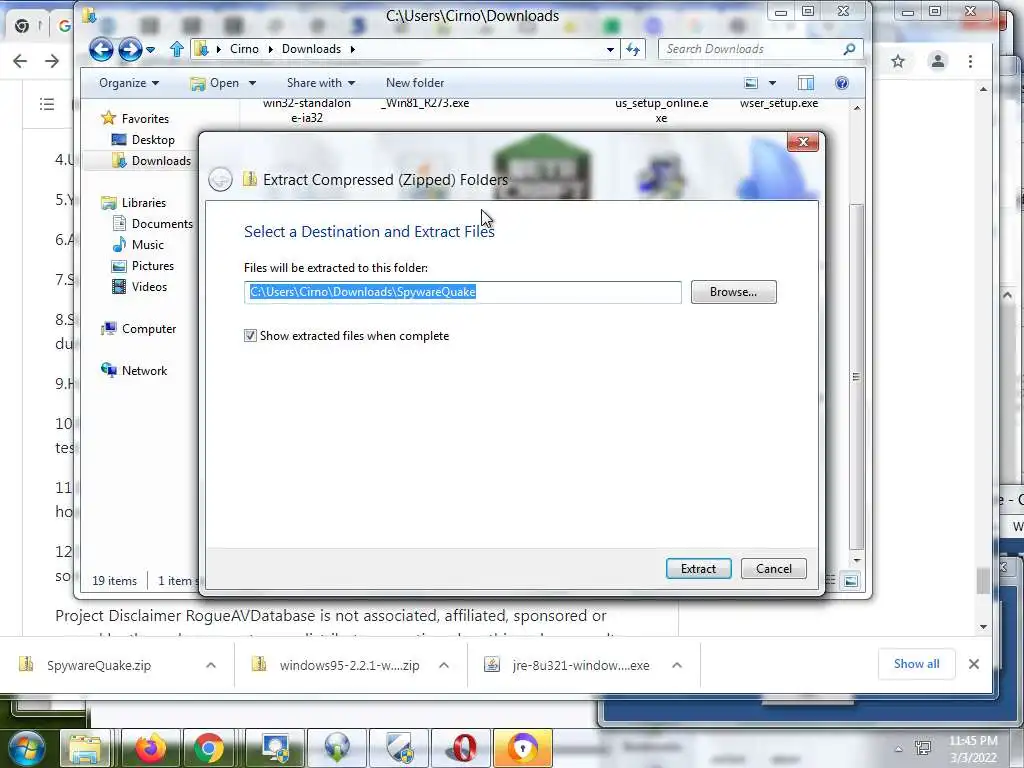Go back in Explorer Downloads window
The image size is (1024, 768).
pos(101,49)
